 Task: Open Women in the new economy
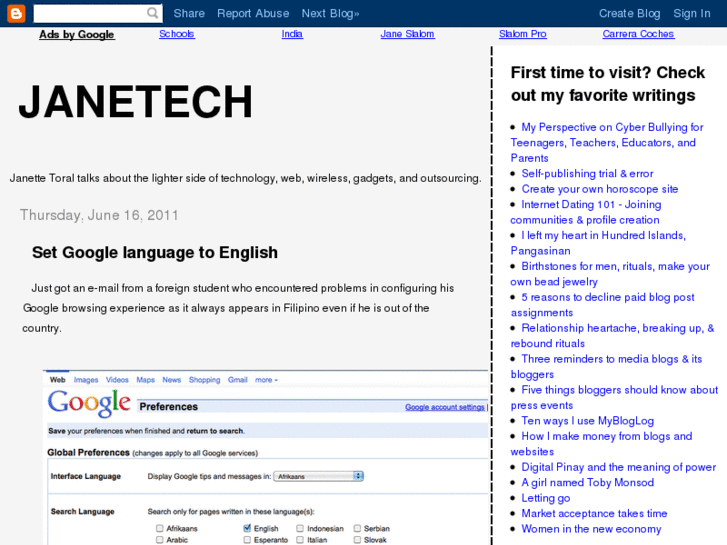coord(591,529)
